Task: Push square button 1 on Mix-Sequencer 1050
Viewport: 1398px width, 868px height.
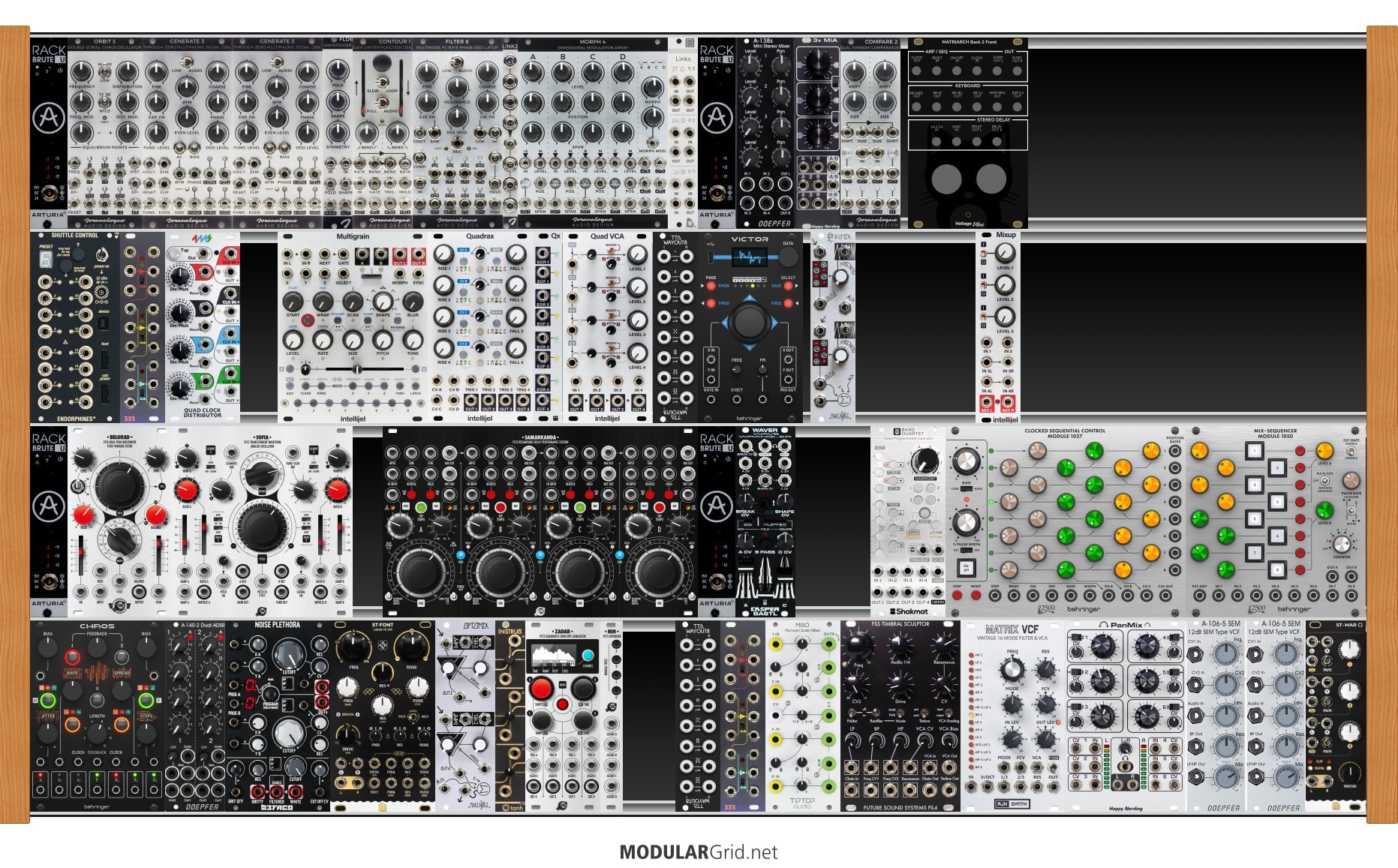Action: tap(1254, 451)
